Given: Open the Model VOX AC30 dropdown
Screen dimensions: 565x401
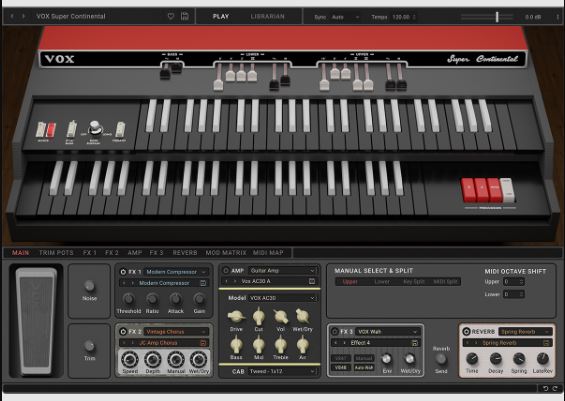Looking at the screenshot, I should click(x=282, y=298).
